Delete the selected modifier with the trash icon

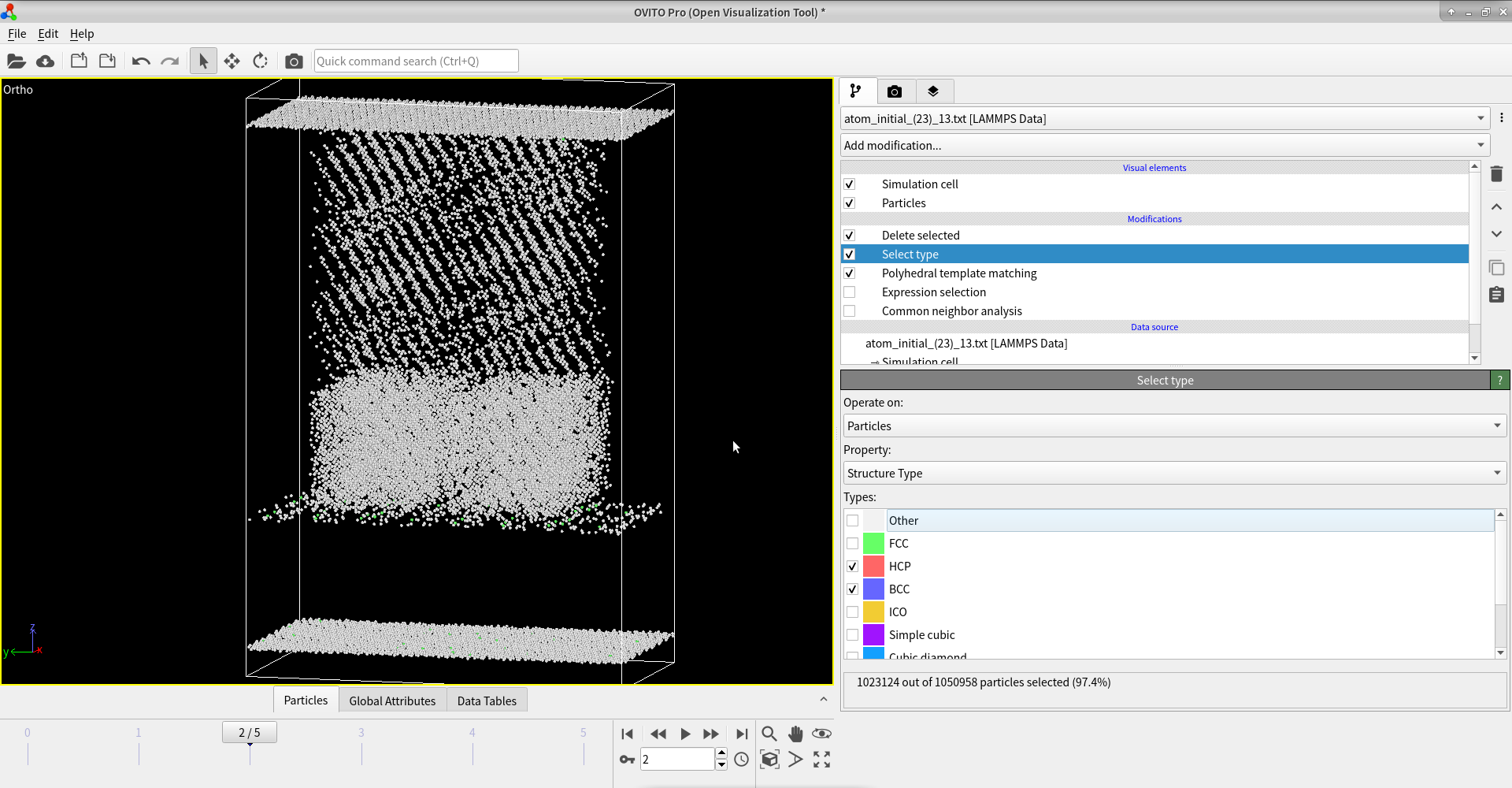pyautogui.click(x=1496, y=174)
